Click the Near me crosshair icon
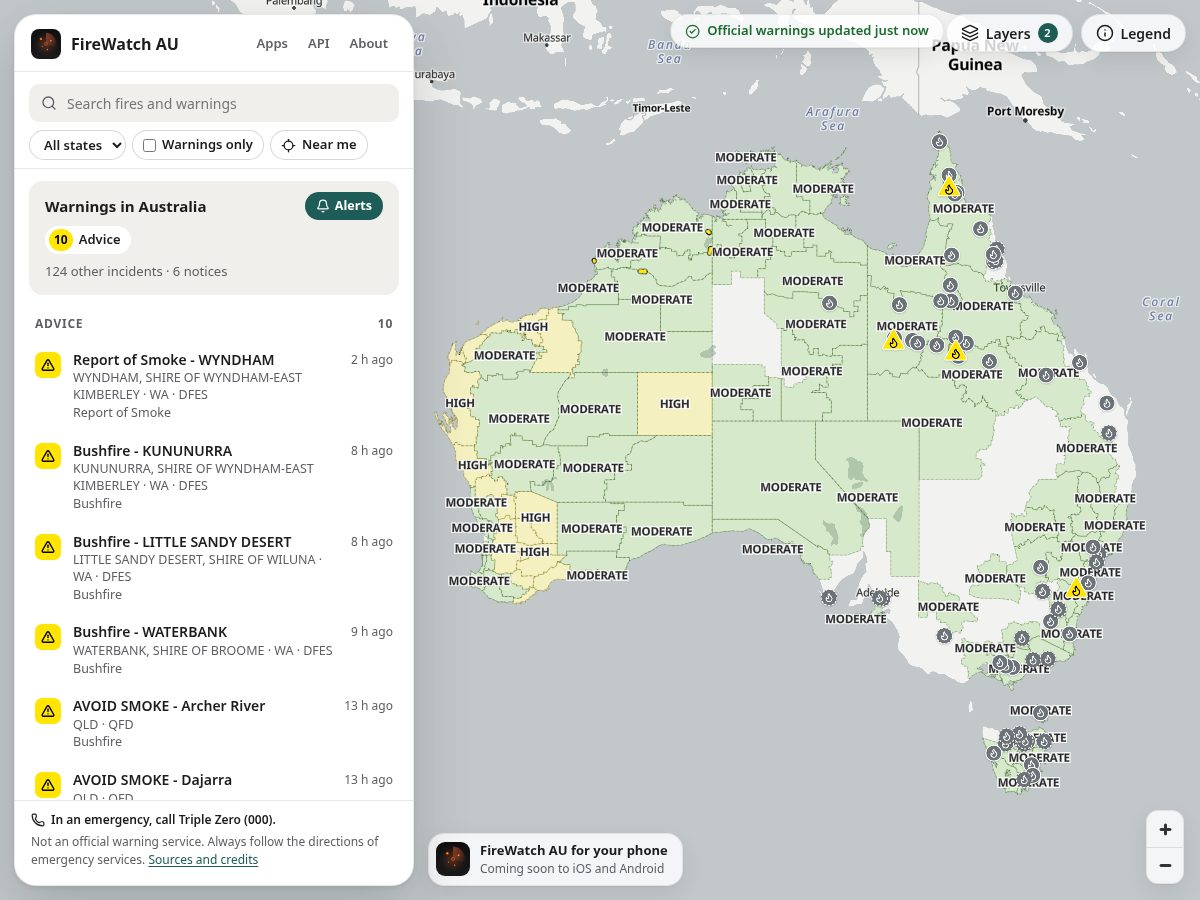Viewport: 1200px width, 900px height. point(288,145)
